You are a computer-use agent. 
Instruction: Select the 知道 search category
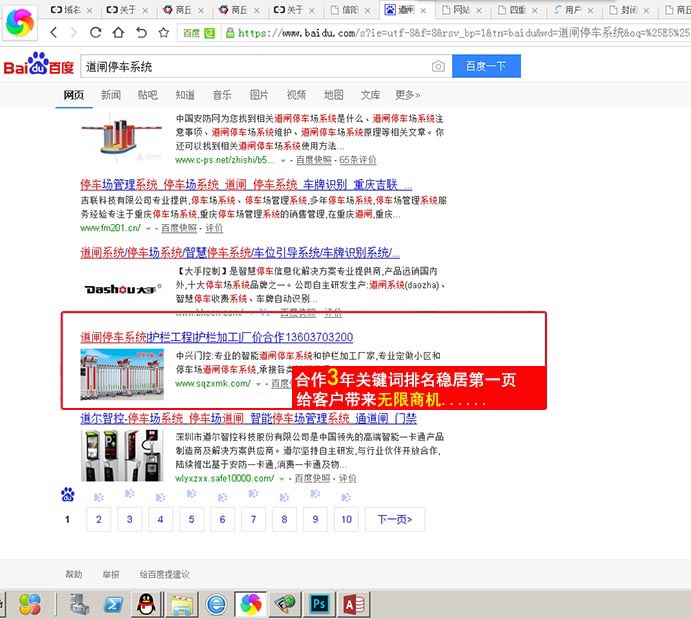pyautogui.click(x=185, y=95)
